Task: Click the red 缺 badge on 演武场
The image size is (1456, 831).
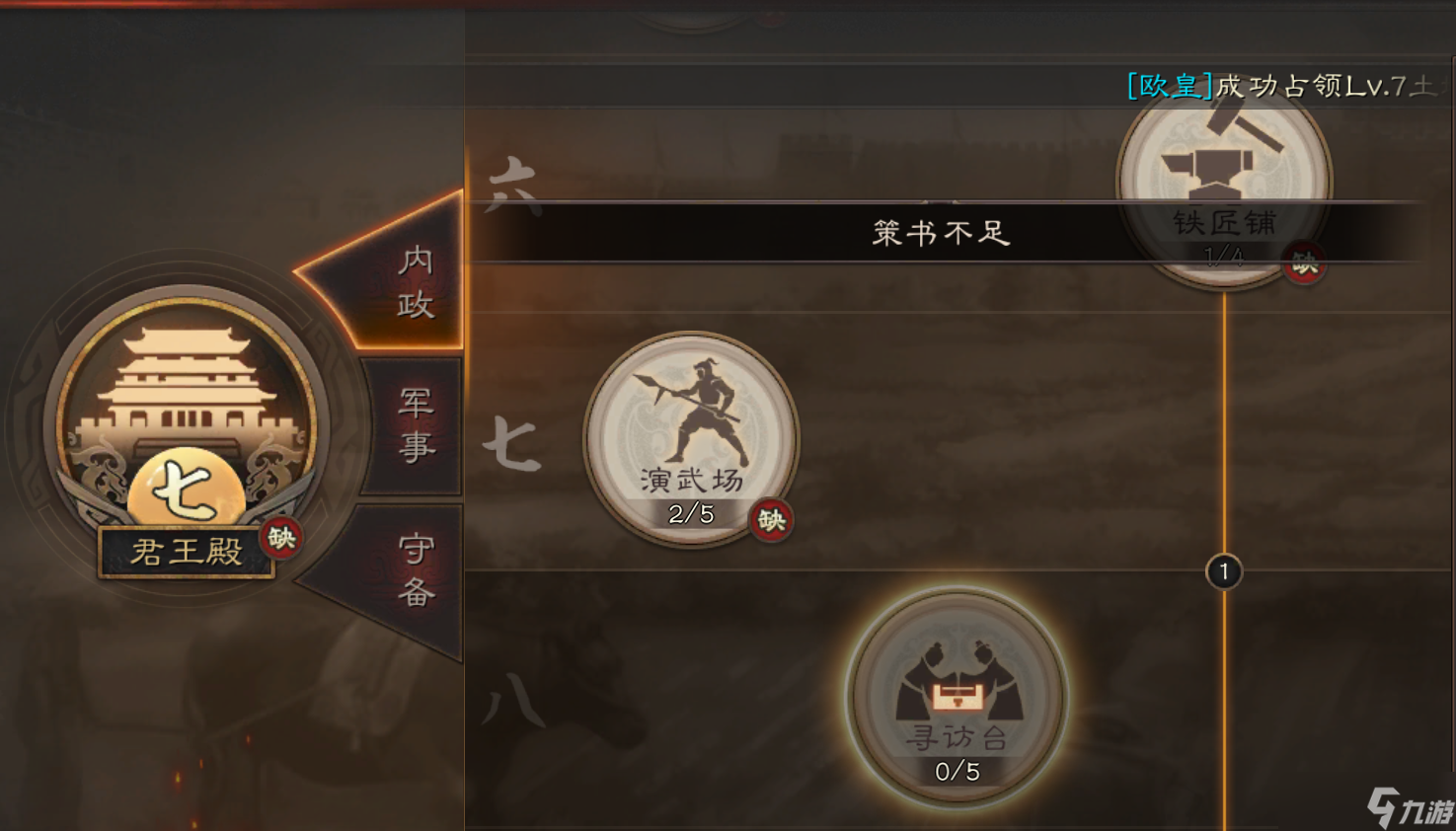Action: click(771, 520)
